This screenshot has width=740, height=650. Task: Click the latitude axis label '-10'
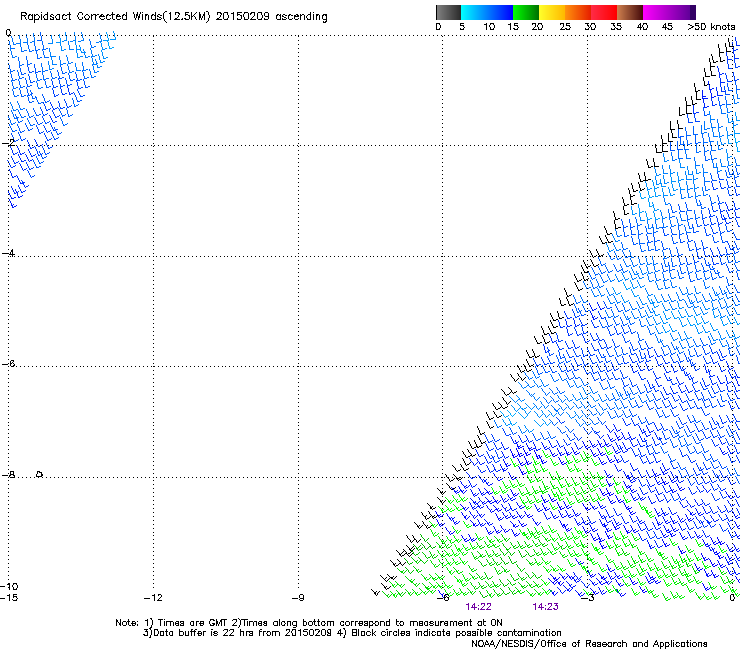(x=9, y=586)
